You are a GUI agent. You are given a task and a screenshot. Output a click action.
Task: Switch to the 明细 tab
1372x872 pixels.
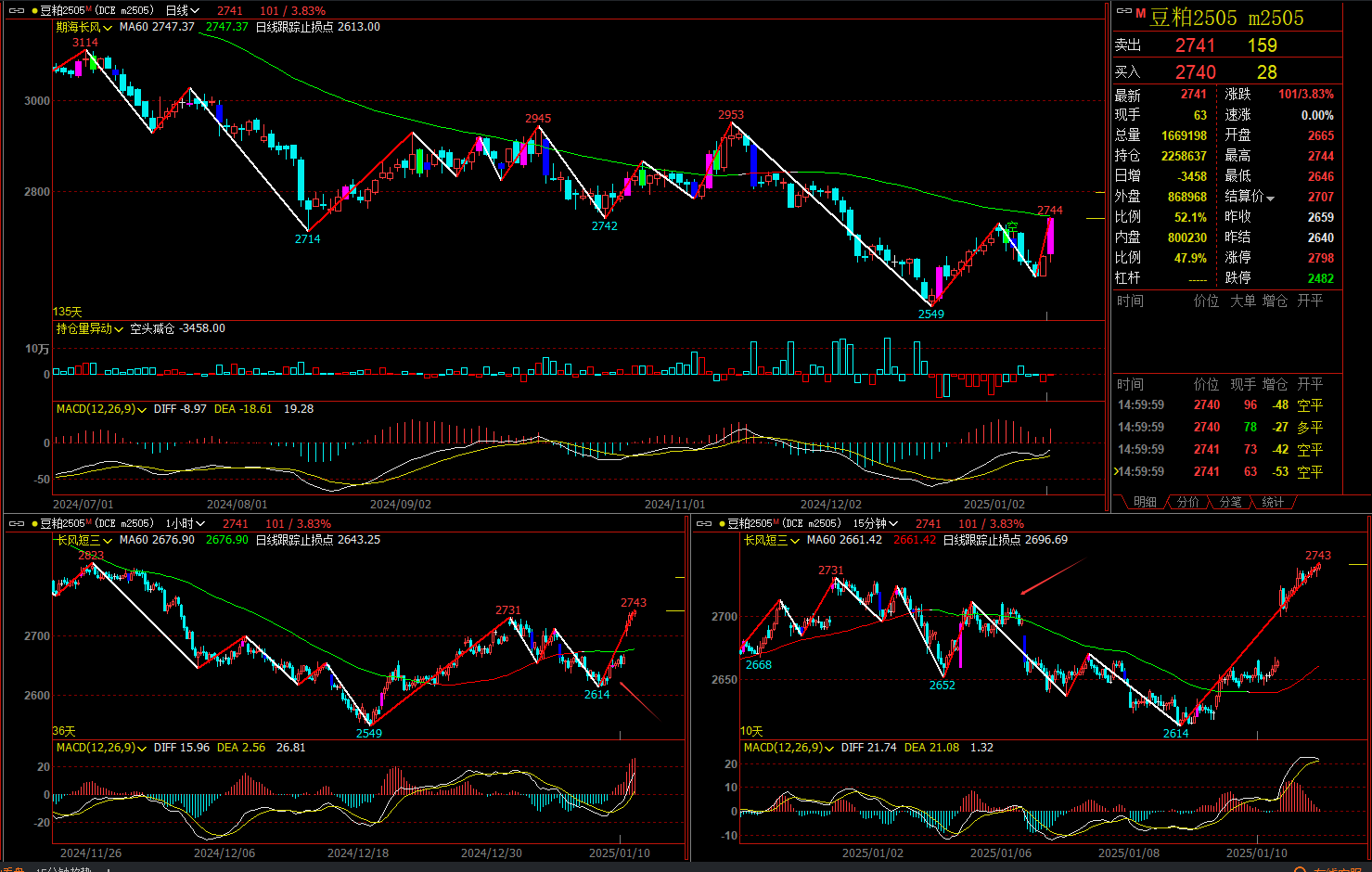click(x=1145, y=502)
